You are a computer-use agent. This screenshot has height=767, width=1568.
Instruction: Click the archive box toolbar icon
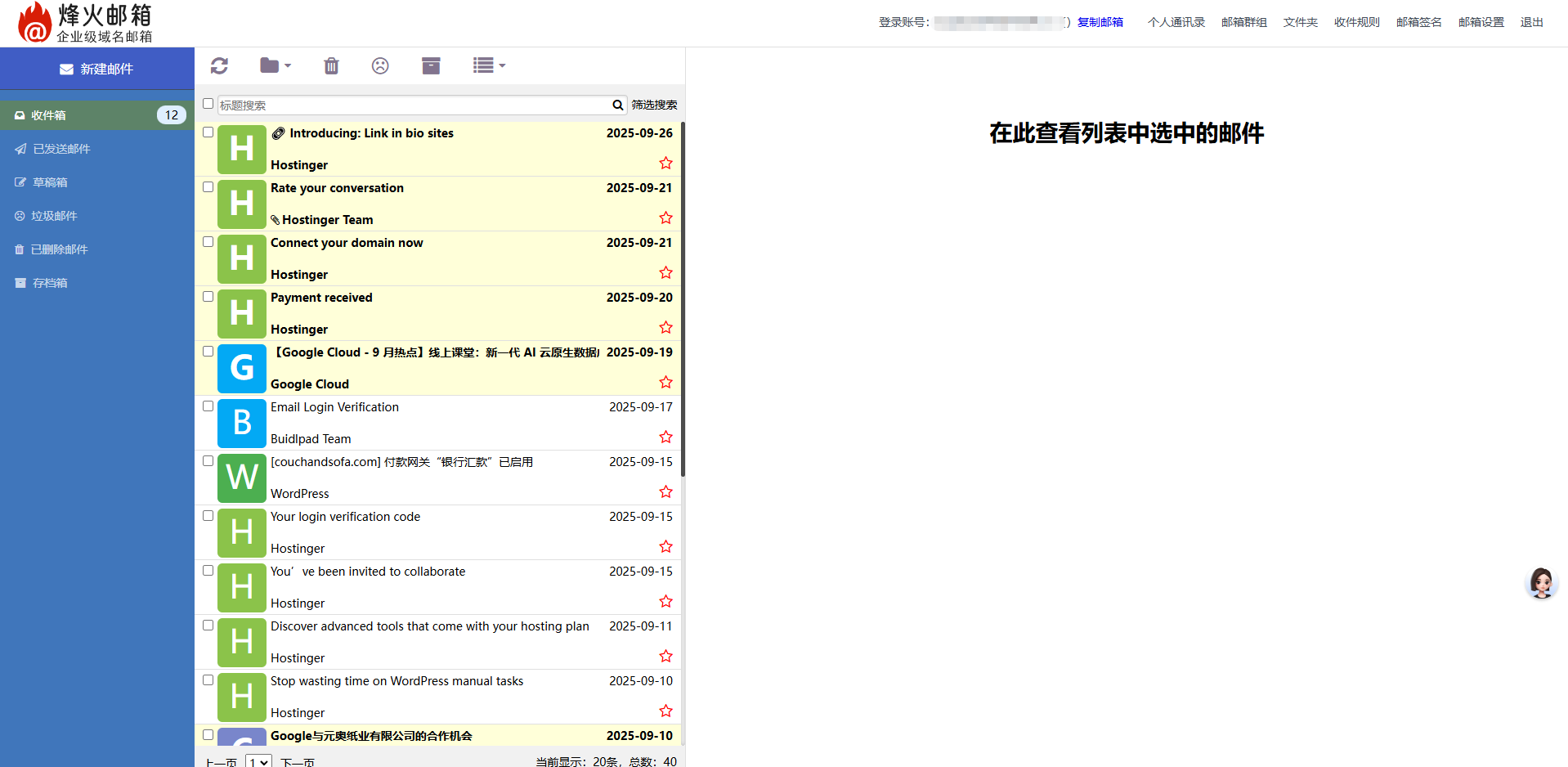click(x=431, y=66)
